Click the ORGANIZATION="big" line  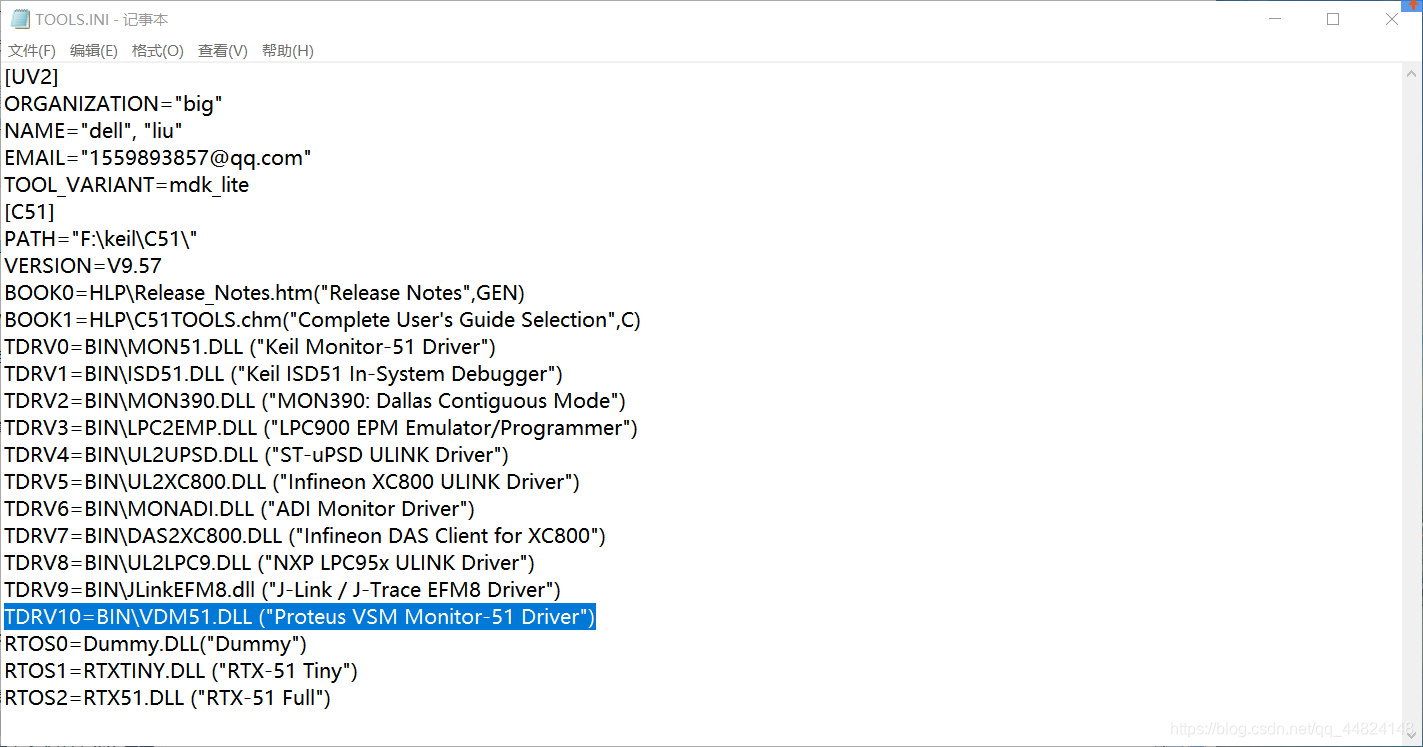point(113,104)
